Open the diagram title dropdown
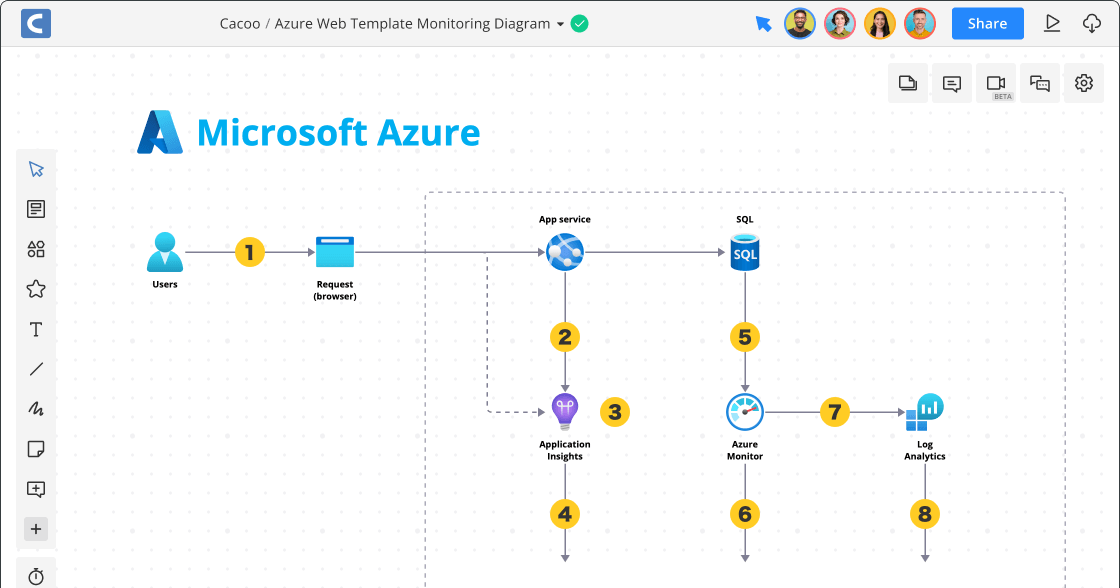 pyautogui.click(x=559, y=23)
